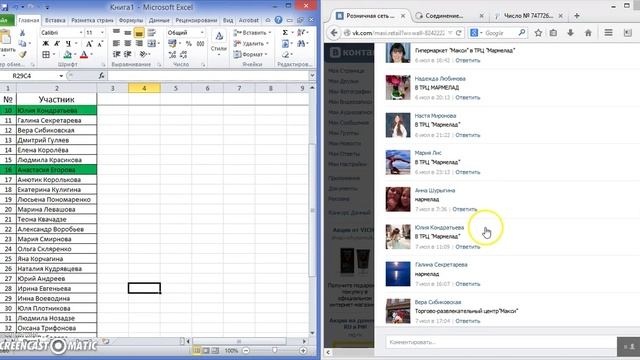The width and height of the screenshot is (640, 360).
Task: Click the Format Painter brush icon
Action: (x=22, y=54)
